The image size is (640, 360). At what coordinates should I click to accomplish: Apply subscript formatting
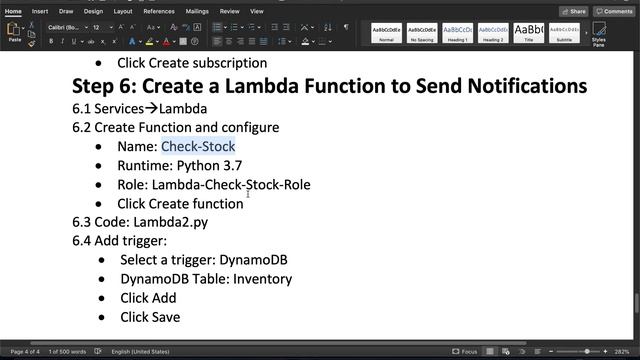pos(103,42)
